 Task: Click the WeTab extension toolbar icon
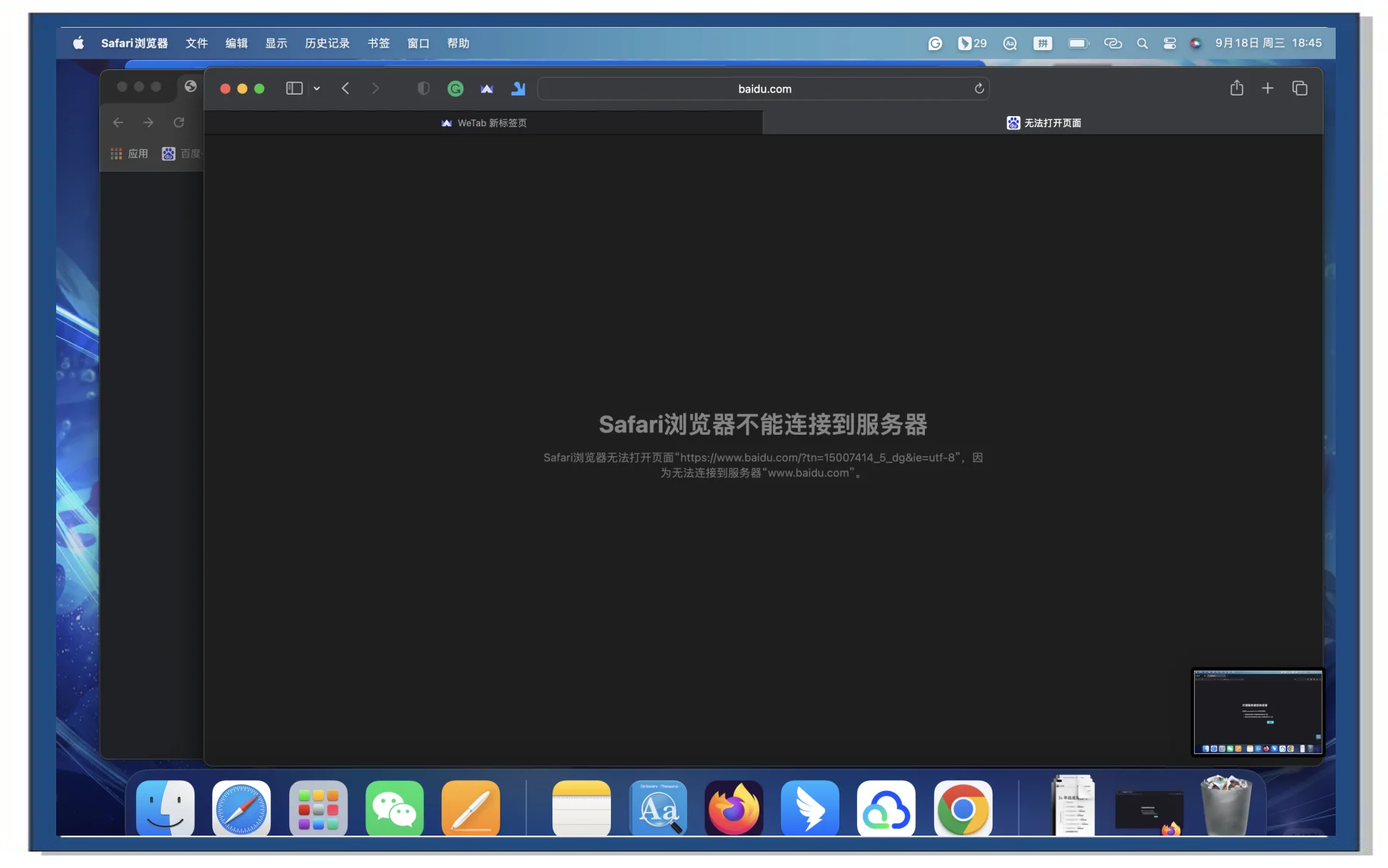486,88
